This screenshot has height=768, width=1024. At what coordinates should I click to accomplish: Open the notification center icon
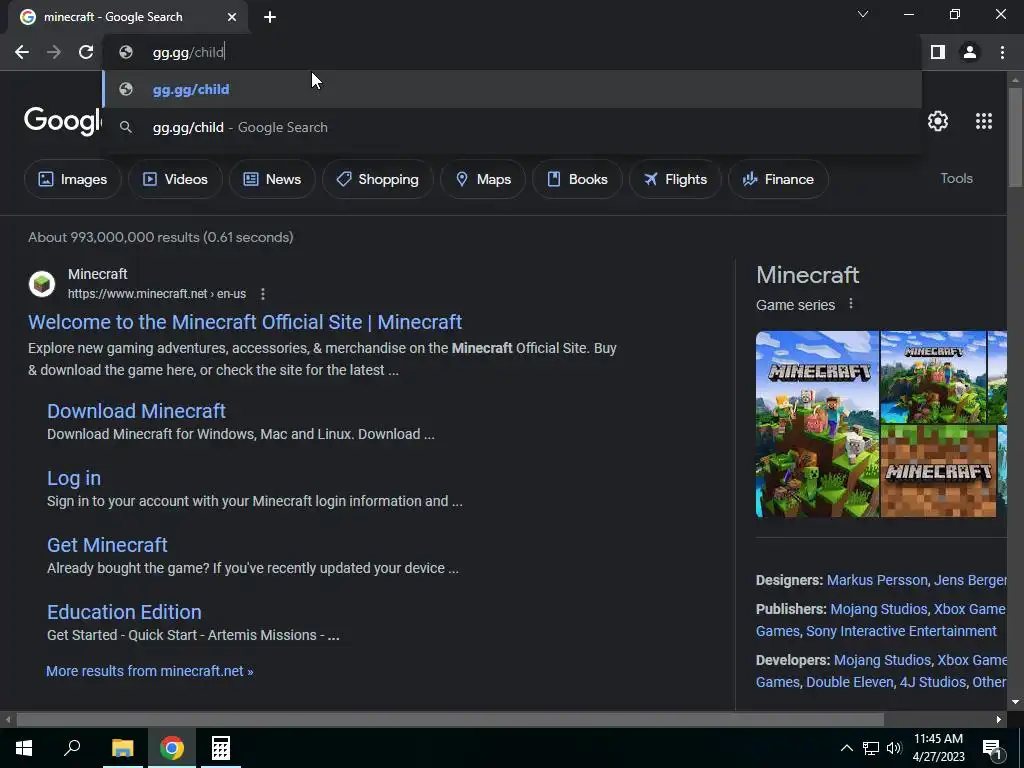click(992, 748)
